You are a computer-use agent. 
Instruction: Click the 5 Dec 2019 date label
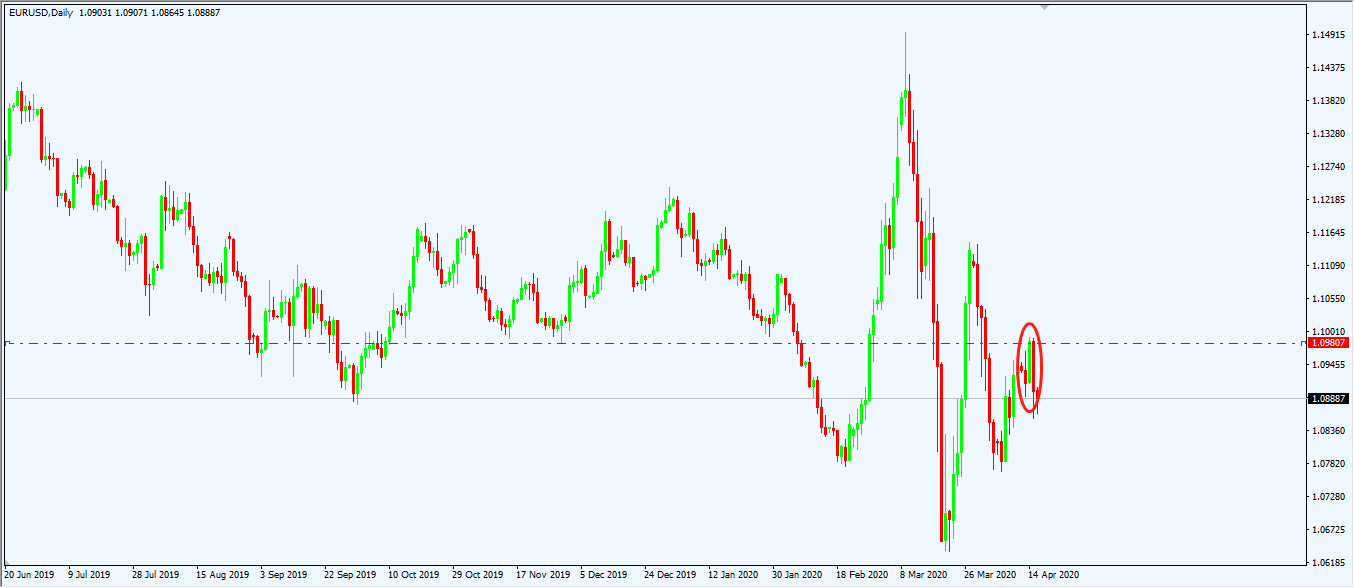pyautogui.click(x=604, y=576)
